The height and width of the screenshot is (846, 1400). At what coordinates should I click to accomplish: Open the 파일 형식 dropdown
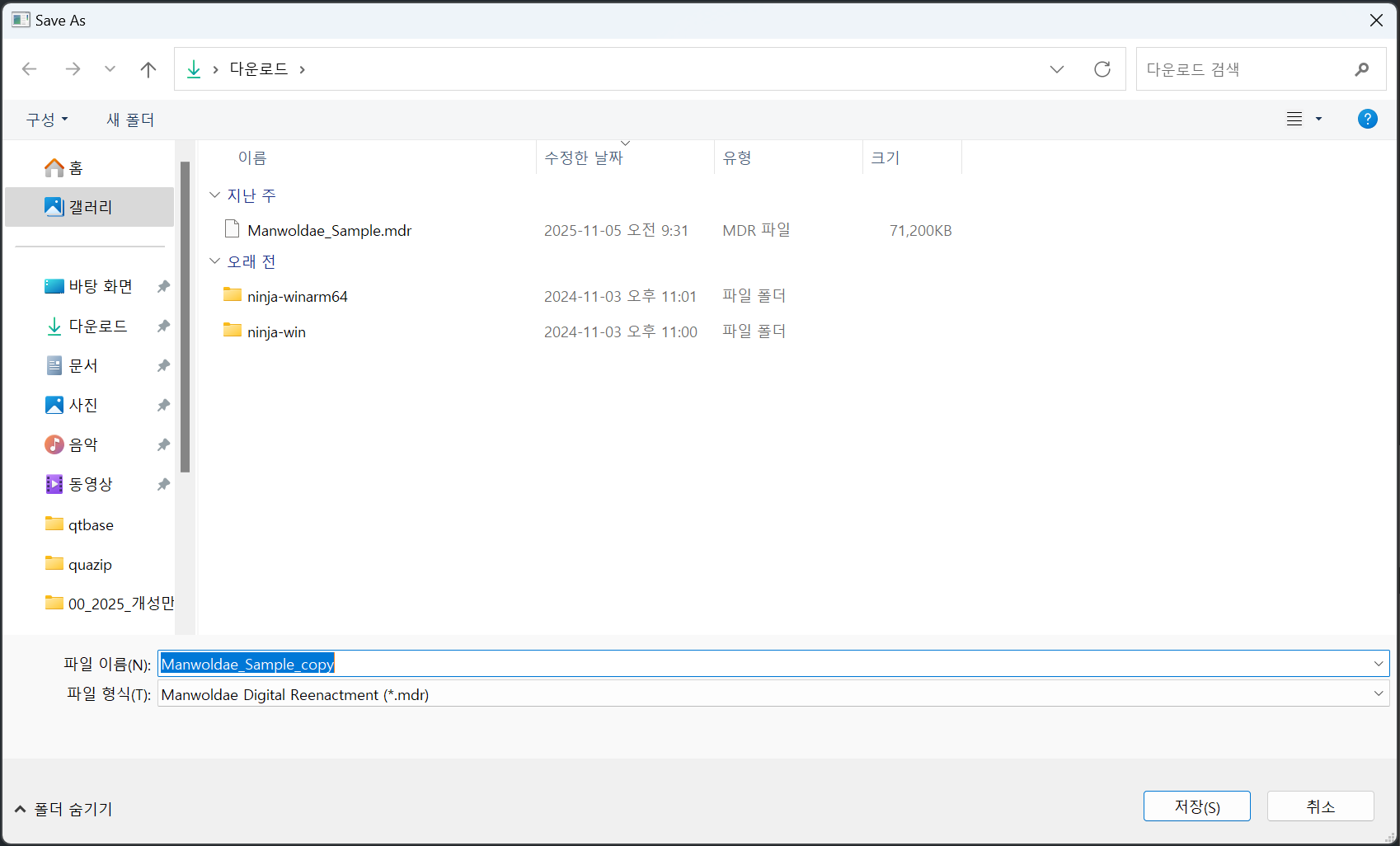(x=1378, y=694)
